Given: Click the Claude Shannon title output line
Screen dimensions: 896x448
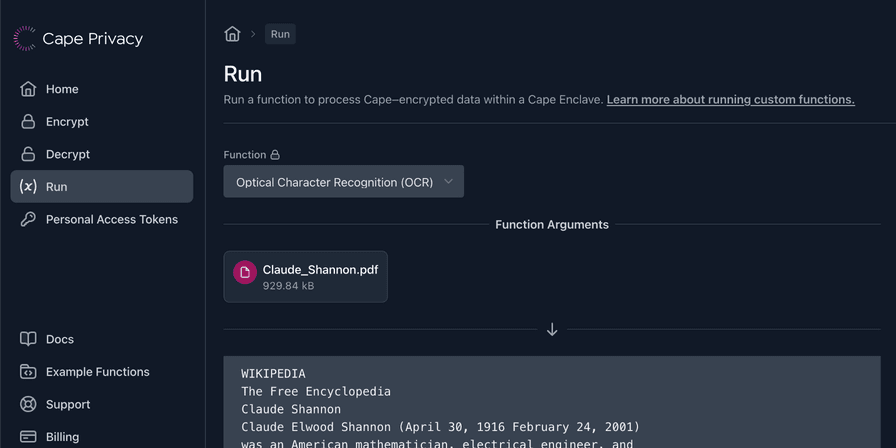Looking at the screenshot, I should (291, 409).
